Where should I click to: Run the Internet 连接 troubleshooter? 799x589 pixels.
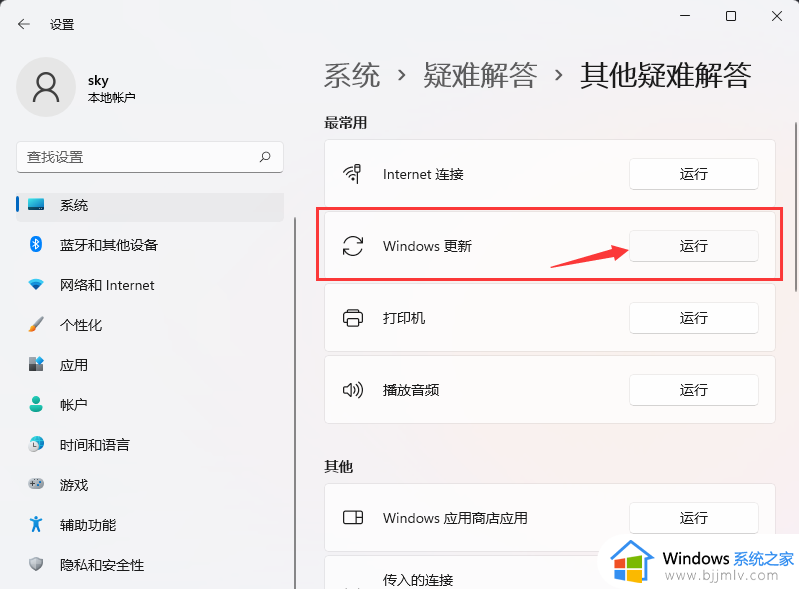pyautogui.click(x=694, y=174)
